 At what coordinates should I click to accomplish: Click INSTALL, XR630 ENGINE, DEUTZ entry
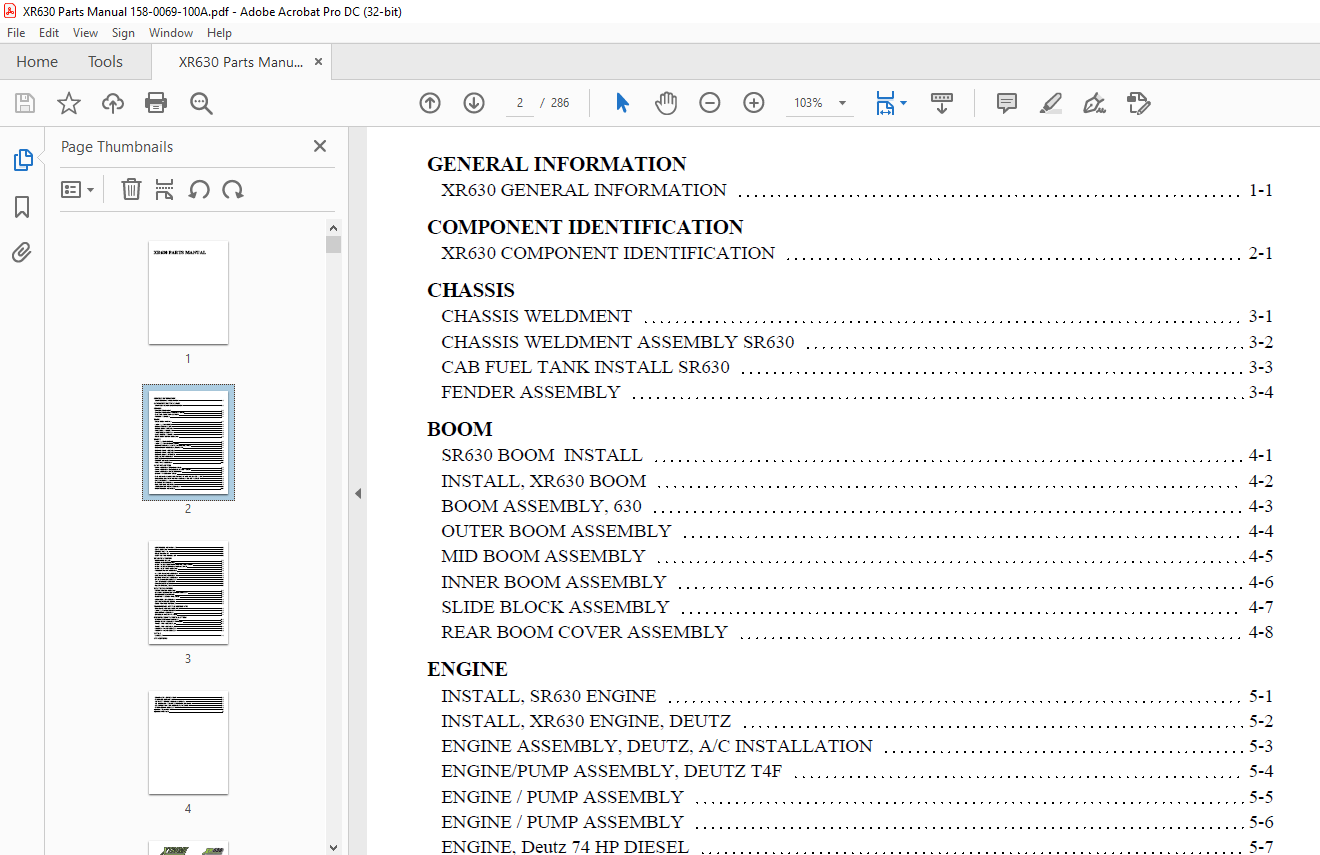856,721
